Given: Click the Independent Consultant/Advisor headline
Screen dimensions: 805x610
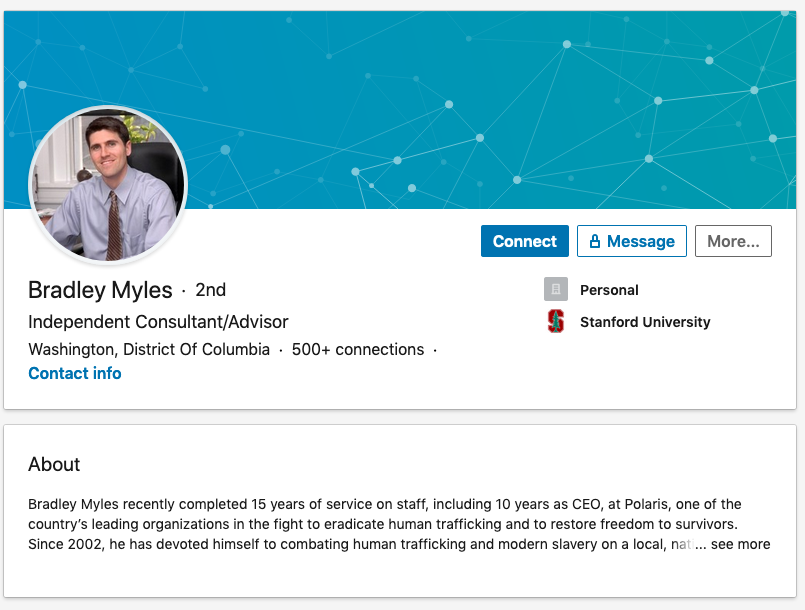Looking at the screenshot, I should (158, 322).
